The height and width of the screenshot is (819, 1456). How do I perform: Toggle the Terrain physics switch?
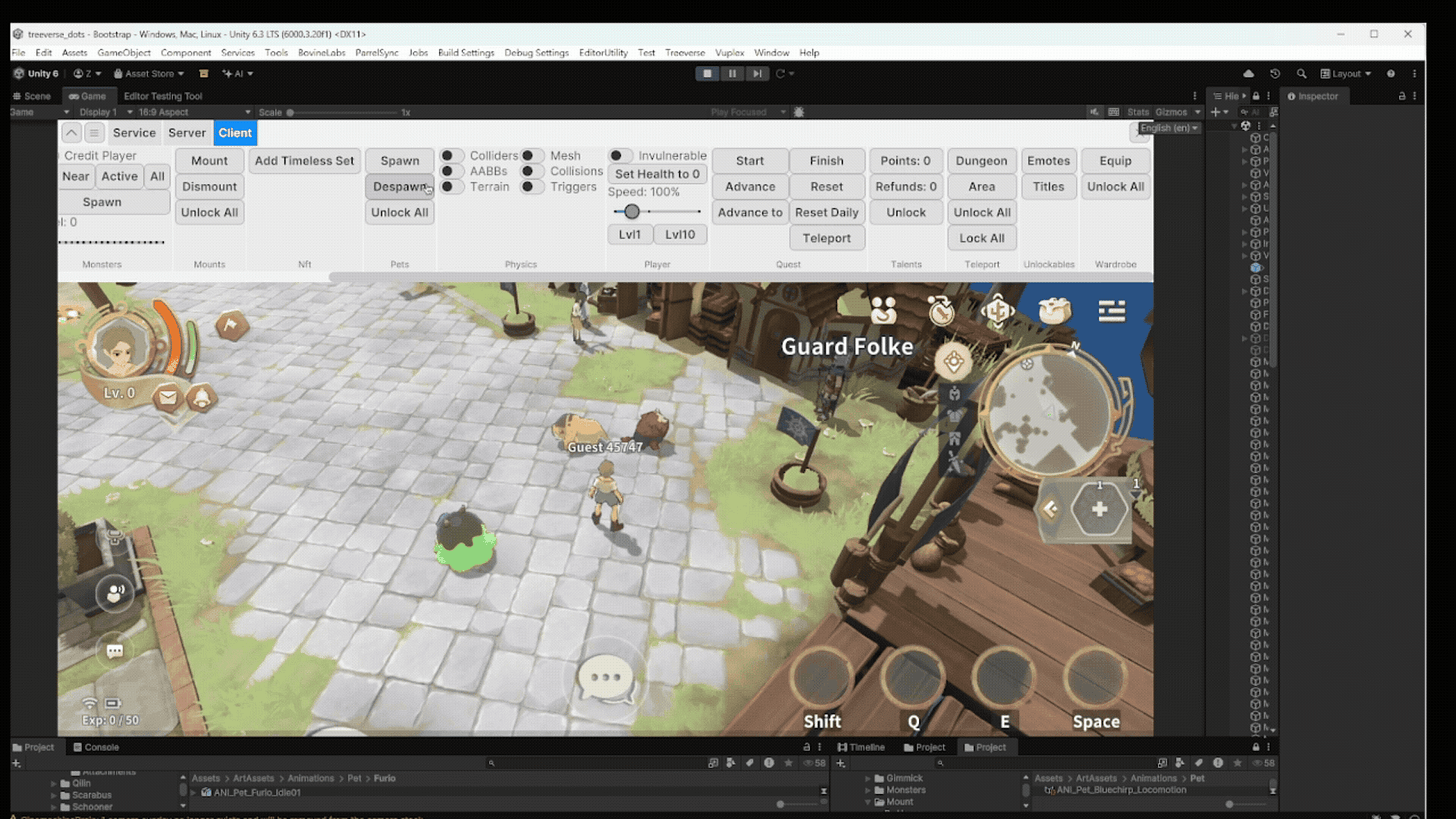(x=452, y=187)
